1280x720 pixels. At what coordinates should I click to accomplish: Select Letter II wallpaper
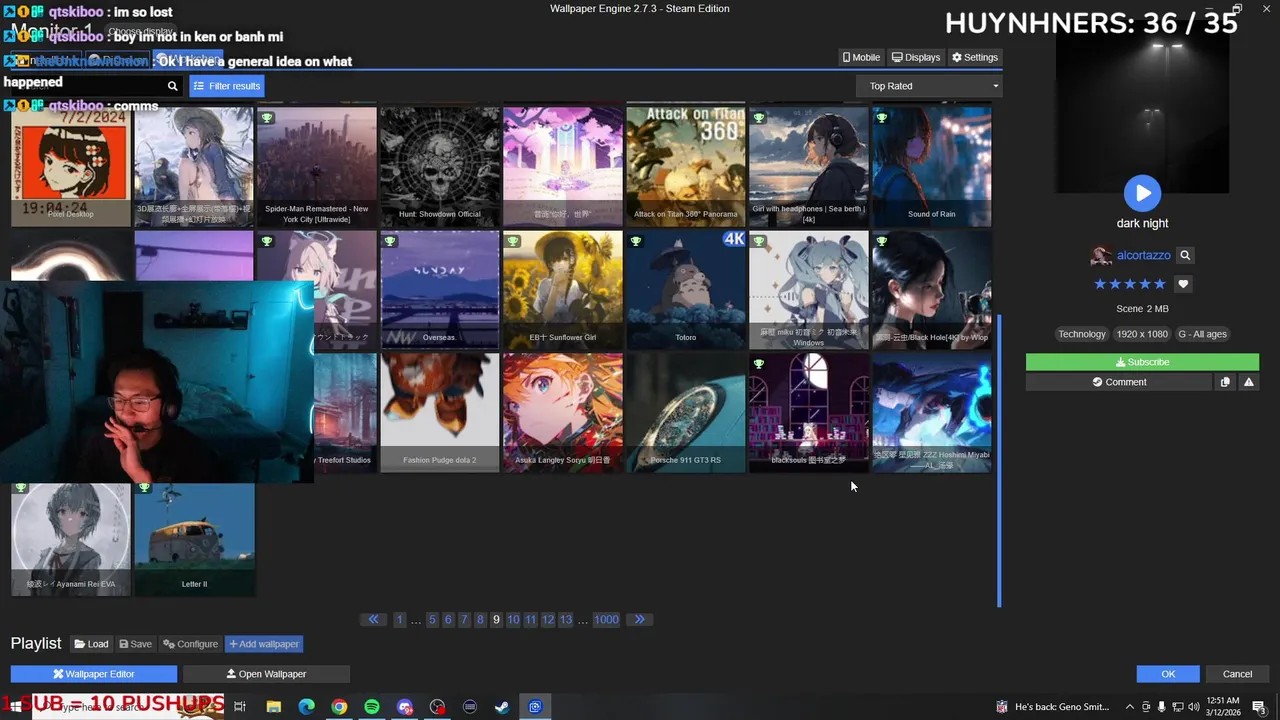pyautogui.click(x=194, y=540)
